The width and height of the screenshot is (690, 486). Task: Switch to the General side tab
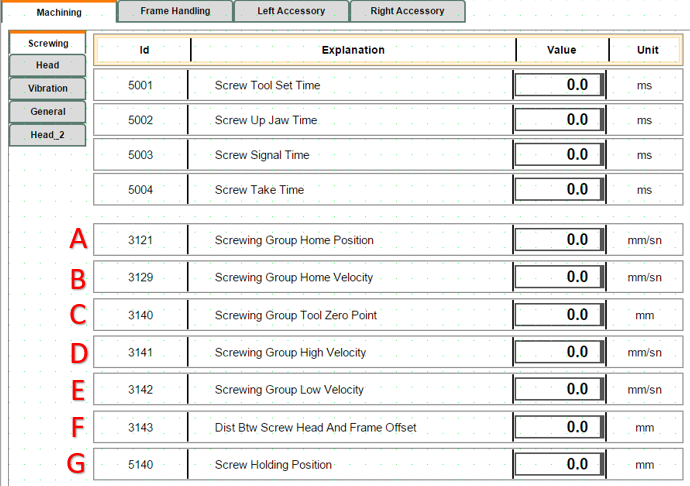(x=48, y=112)
